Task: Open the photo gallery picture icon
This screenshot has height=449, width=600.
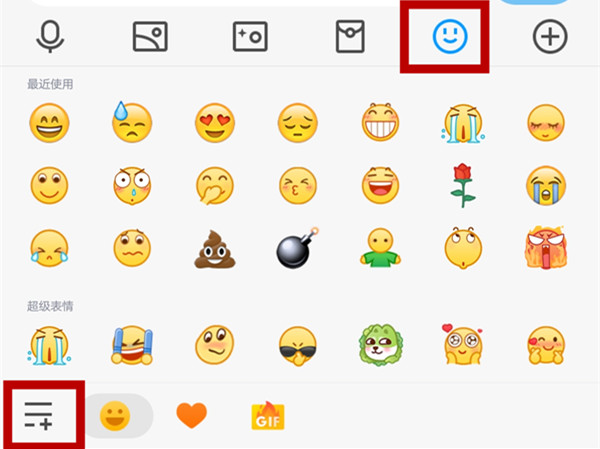Action: [x=150, y=36]
